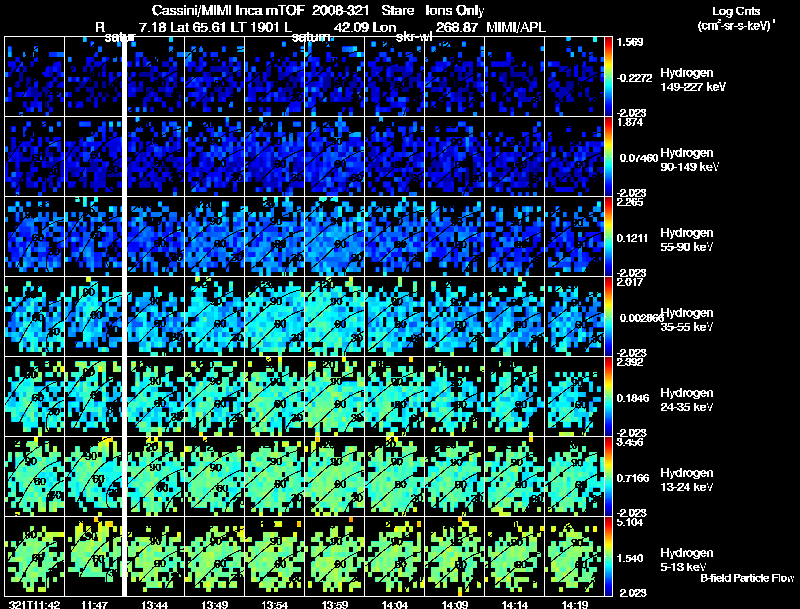Click the MIMI/APL text in header
Image resolution: width=800 pixels, height=609 pixels.
click(x=516, y=27)
